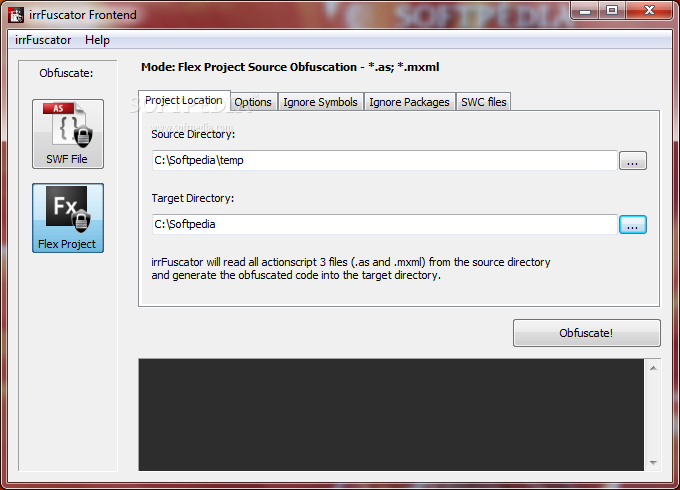This screenshot has width=680, height=490.
Task: Open the Ignore Symbols tab
Action: 320,102
